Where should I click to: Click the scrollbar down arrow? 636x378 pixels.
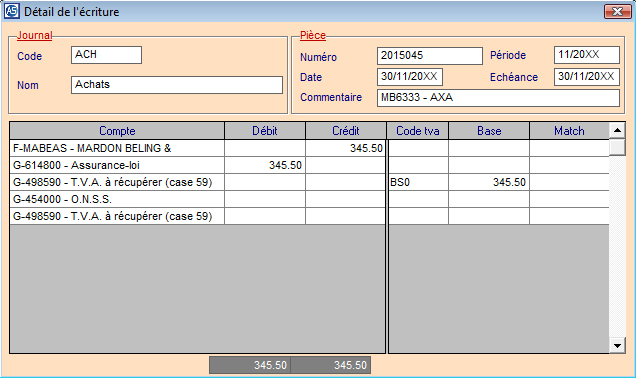pos(617,346)
